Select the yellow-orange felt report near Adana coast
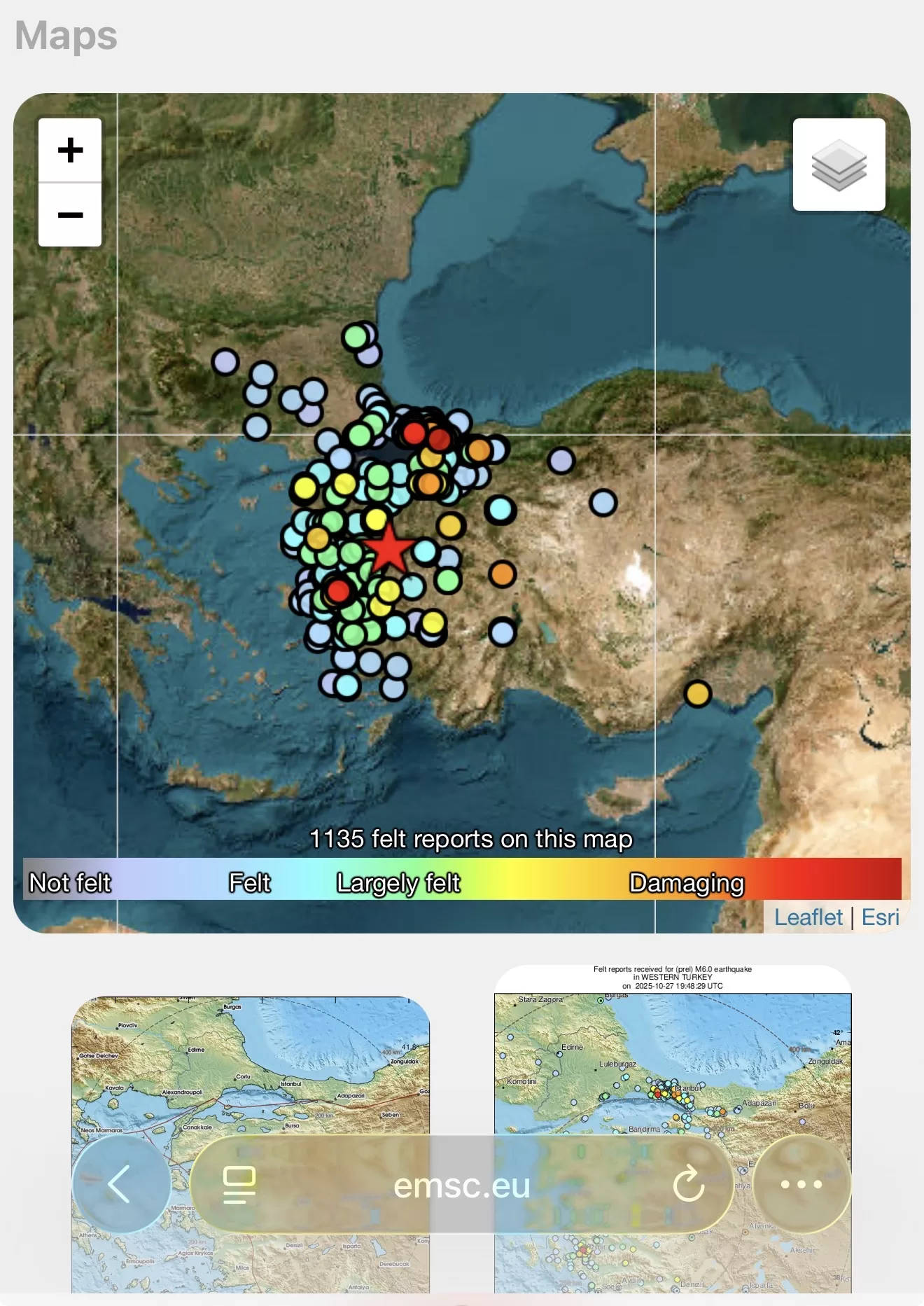The image size is (924, 1306). point(697,694)
